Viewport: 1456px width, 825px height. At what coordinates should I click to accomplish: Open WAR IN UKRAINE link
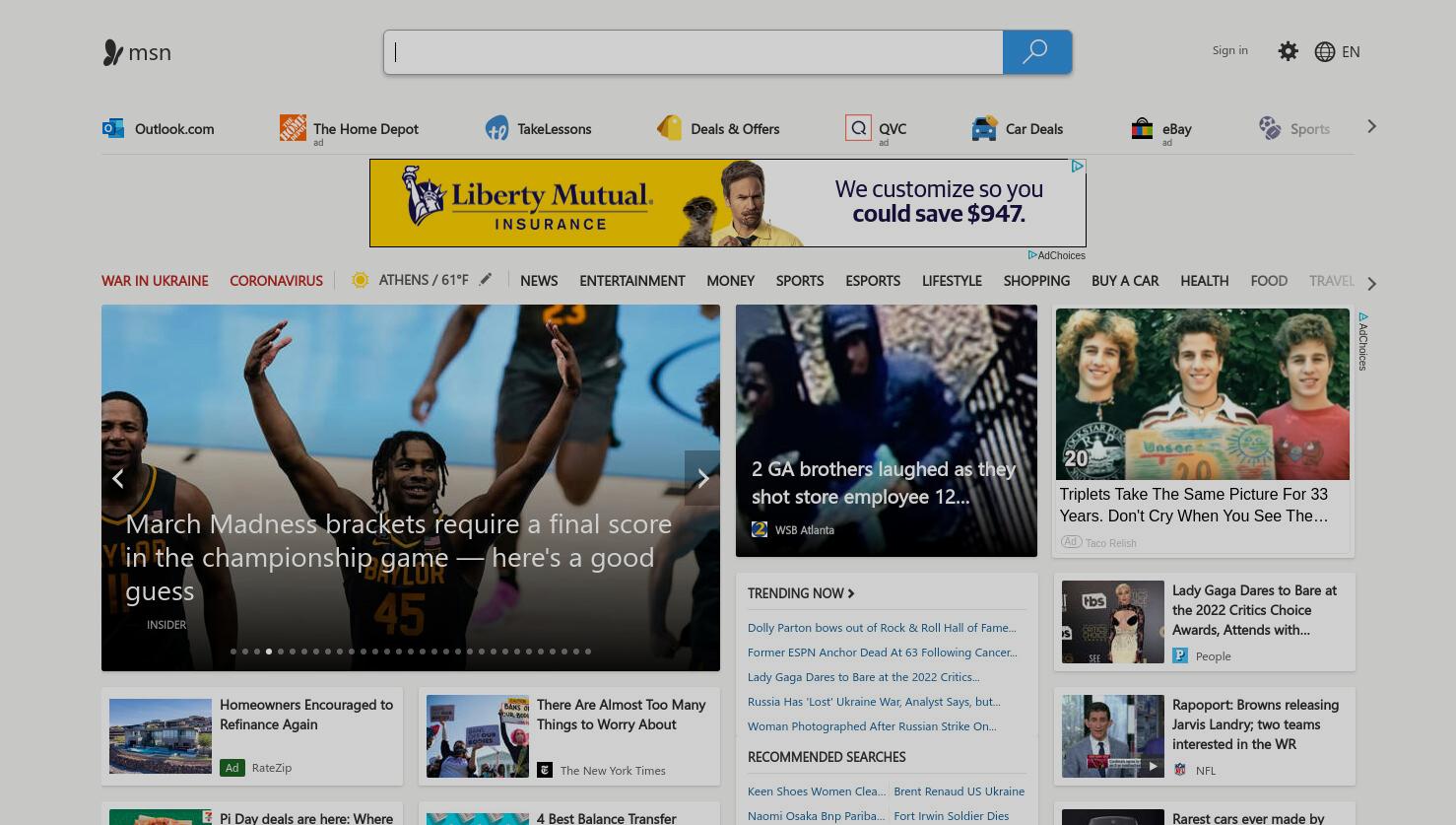(x=155, y=281)
